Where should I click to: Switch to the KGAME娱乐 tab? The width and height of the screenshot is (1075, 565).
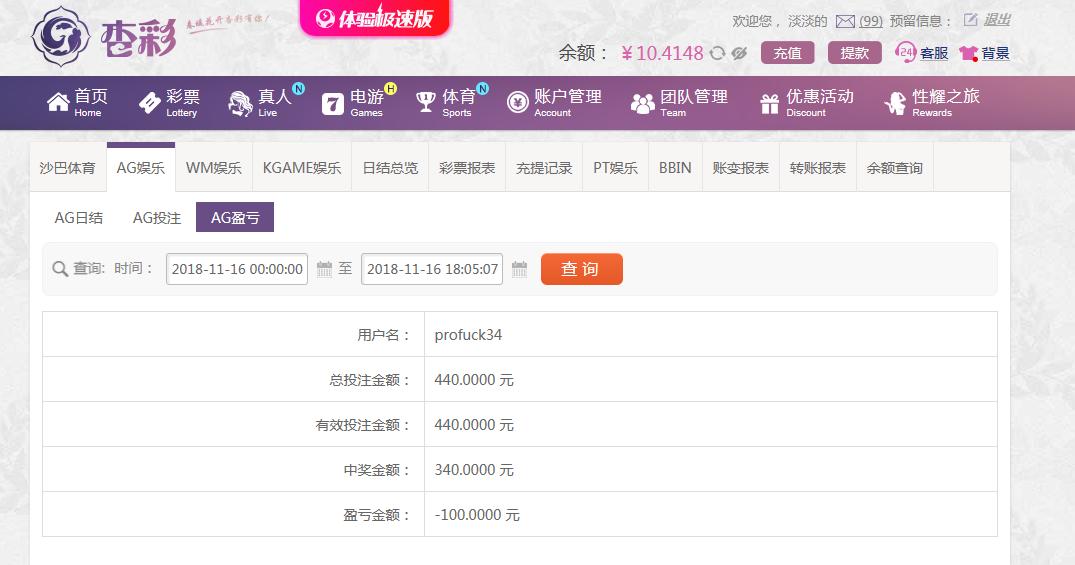[302, 168]
